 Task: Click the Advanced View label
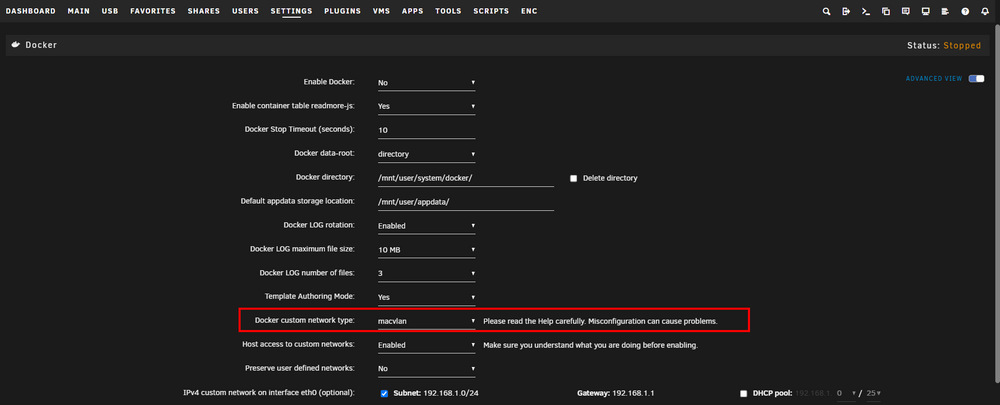[x=934, y=78]
